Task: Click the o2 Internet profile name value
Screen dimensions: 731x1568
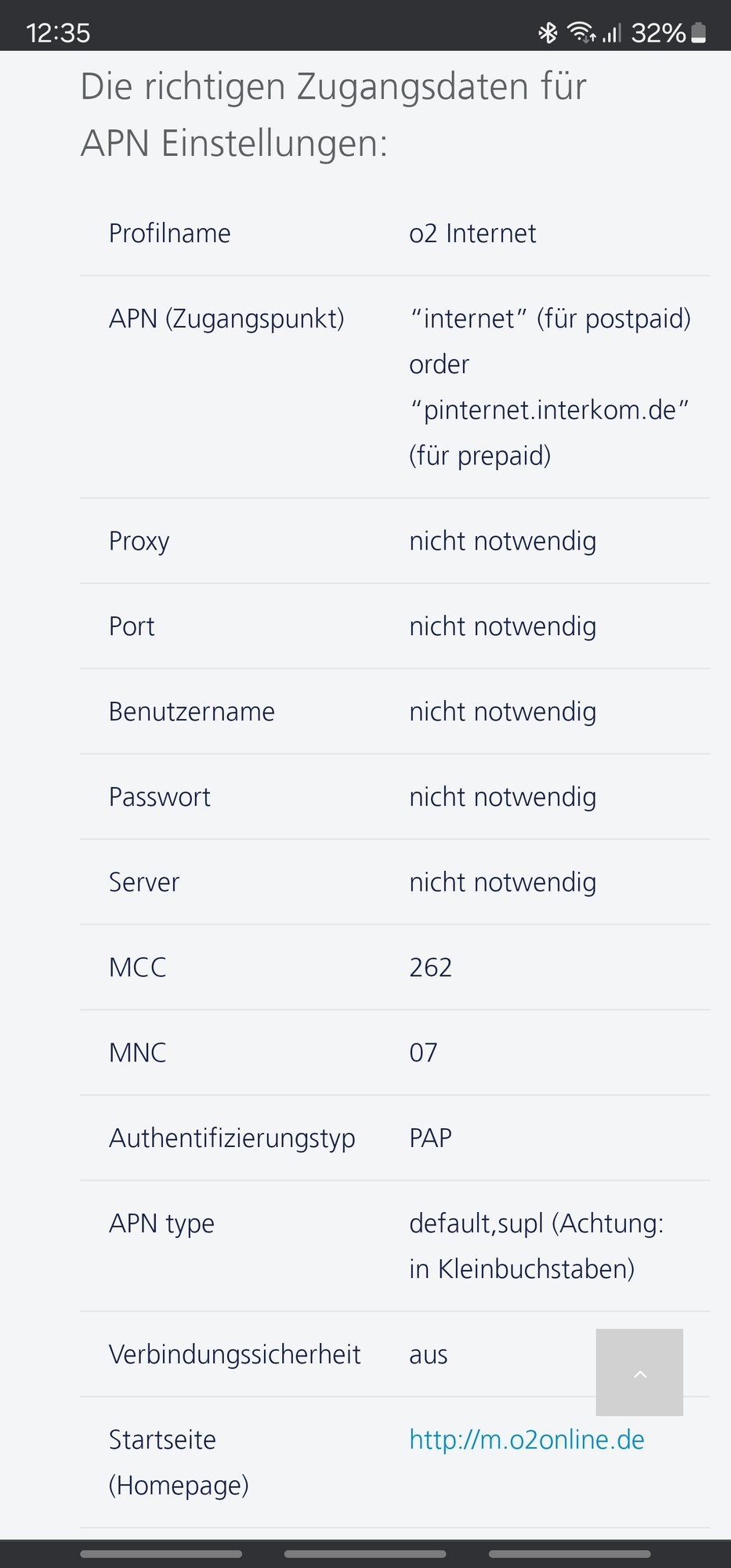Action: pos(472,233)
